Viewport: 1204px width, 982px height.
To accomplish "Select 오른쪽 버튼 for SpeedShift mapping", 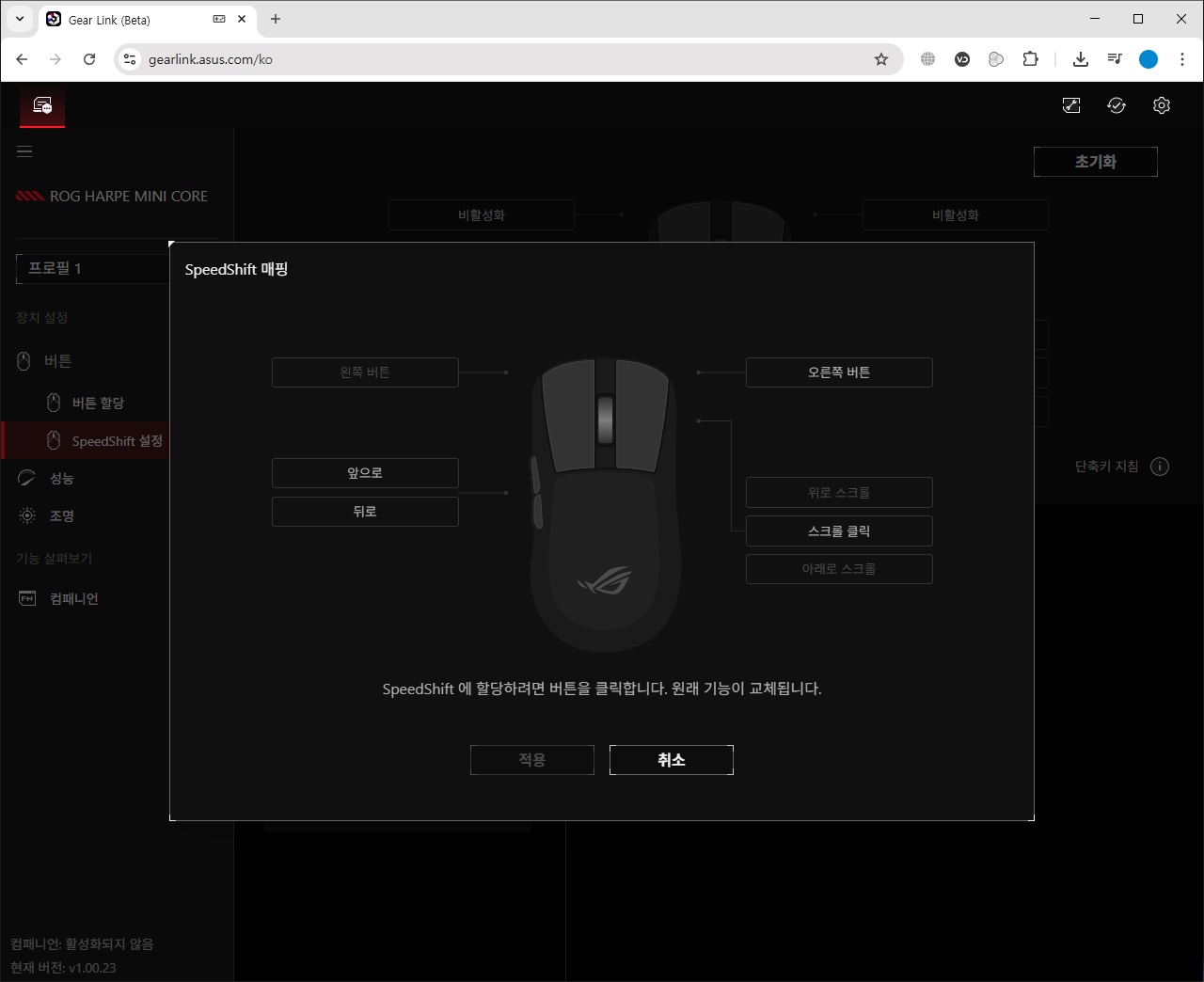I will pos(839,372).
